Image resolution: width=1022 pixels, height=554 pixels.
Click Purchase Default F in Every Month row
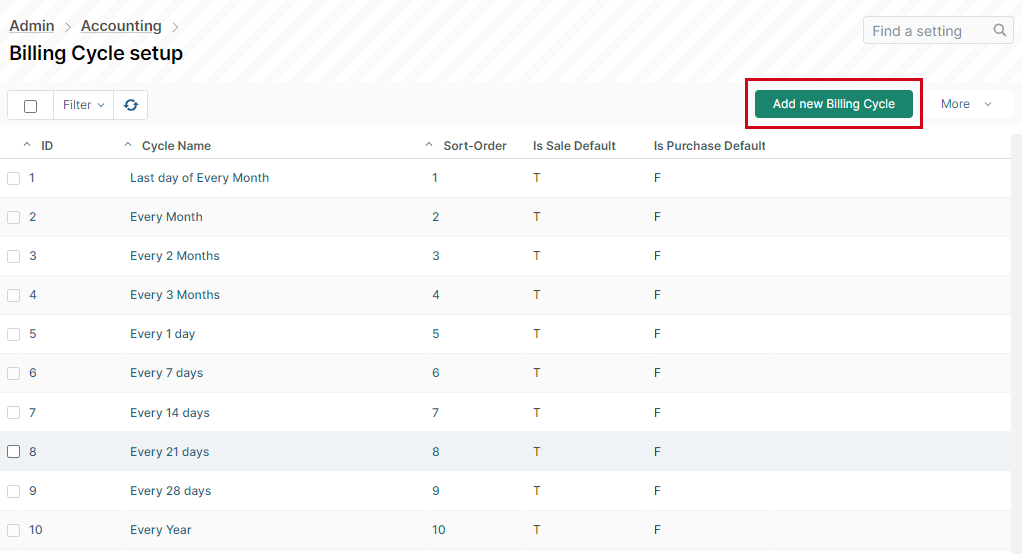pyautogui.click(x=657, y=217)
